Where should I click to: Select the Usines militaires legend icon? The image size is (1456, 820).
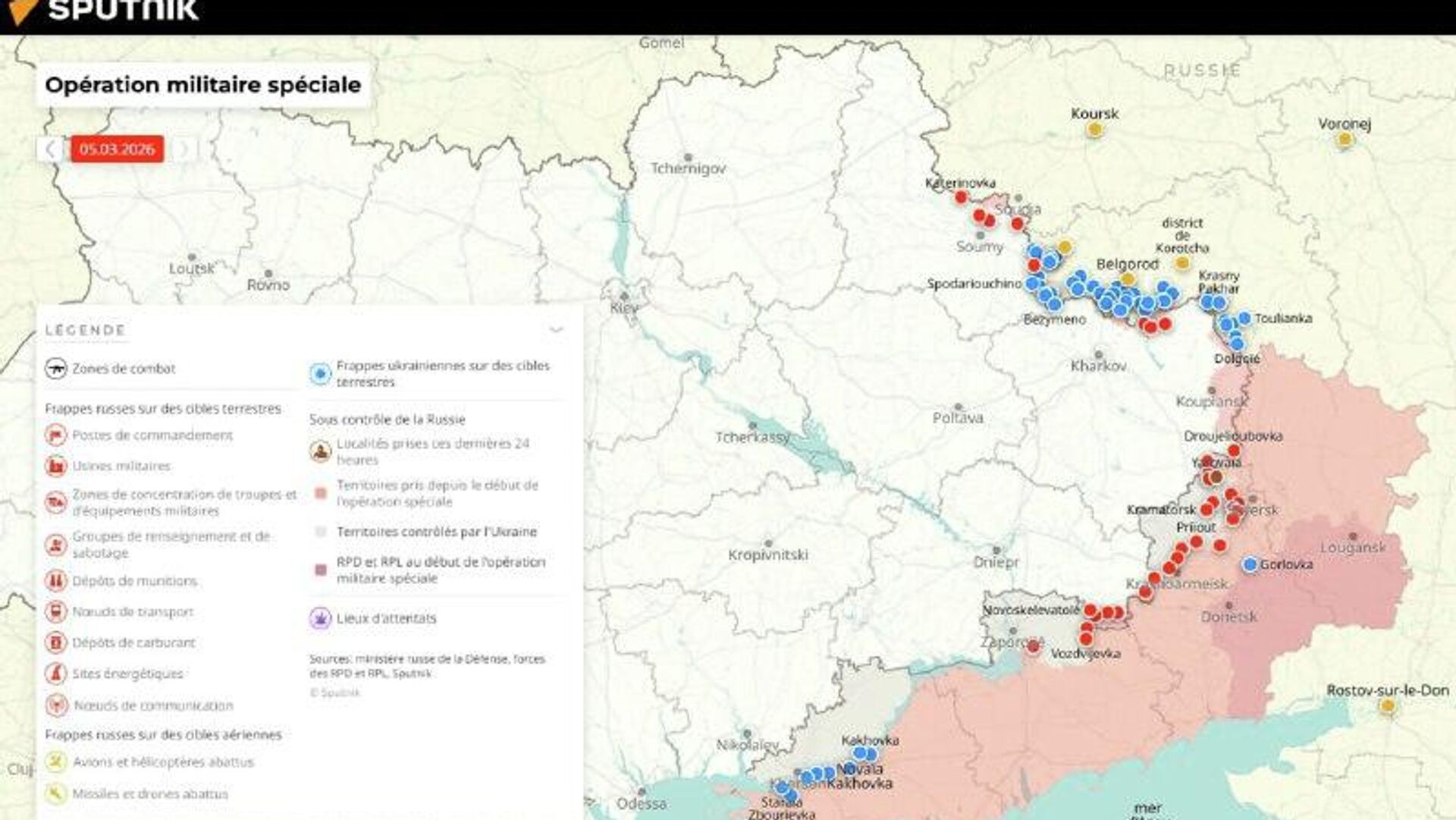pyautogui.click(x=55, y=466)
